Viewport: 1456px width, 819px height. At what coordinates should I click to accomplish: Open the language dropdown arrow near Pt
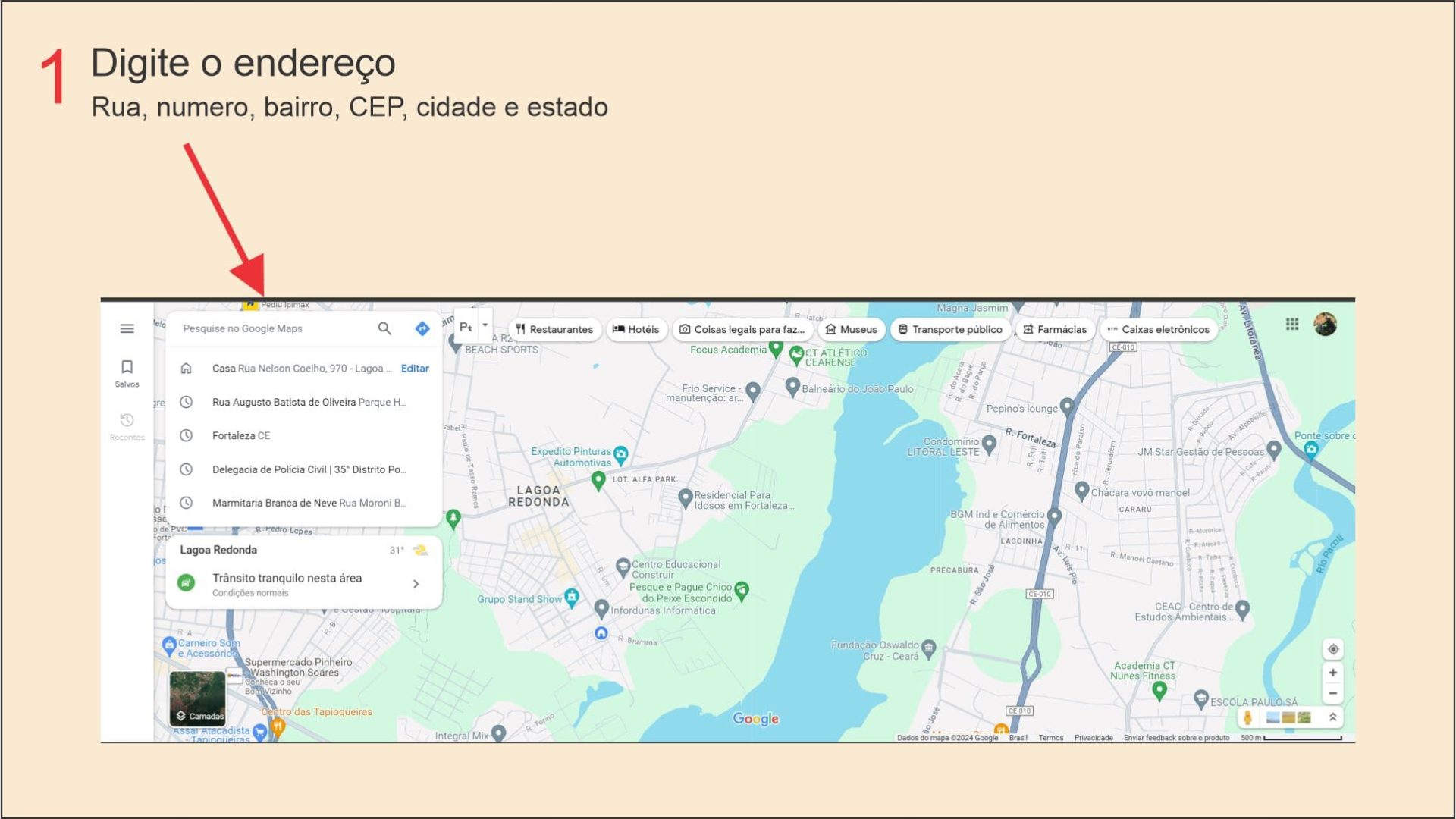485,325
